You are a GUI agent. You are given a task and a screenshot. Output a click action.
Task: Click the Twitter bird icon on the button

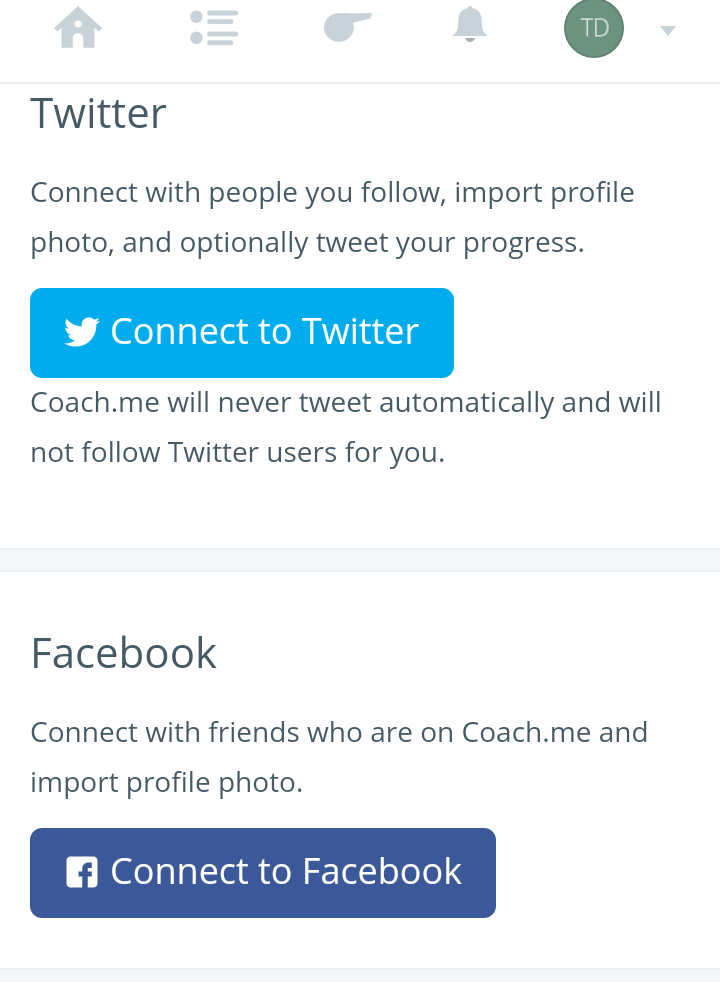coord(82,332)
